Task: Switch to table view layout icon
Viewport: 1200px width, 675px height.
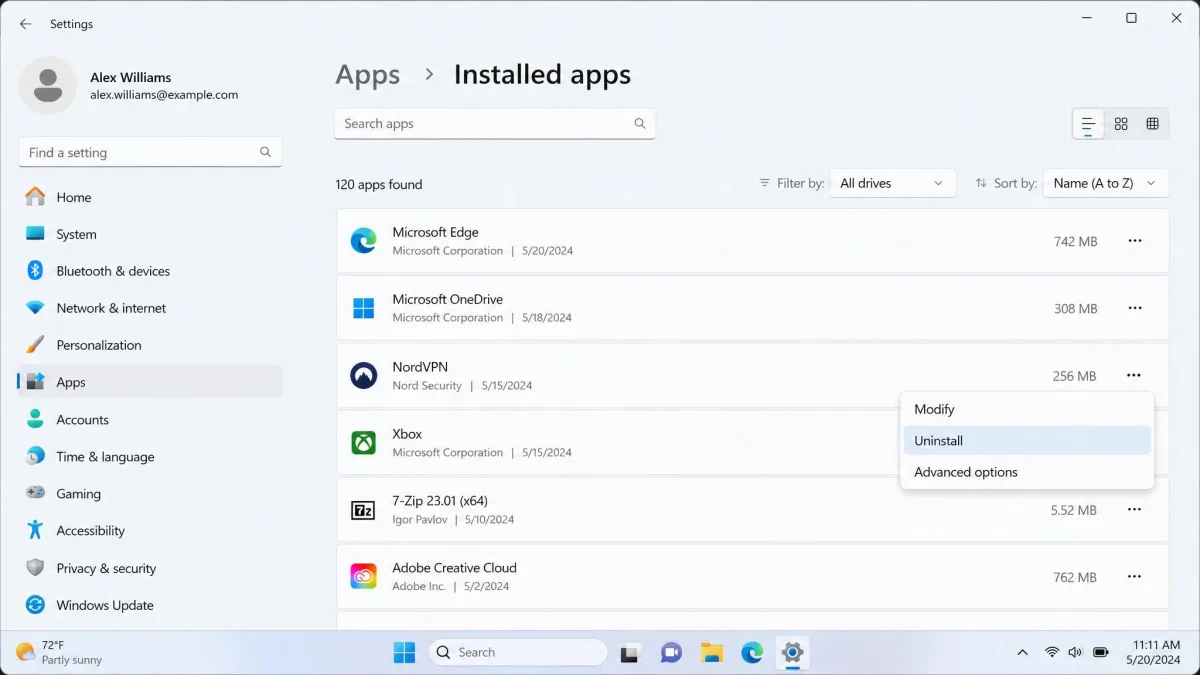Action: point(1152,124)
